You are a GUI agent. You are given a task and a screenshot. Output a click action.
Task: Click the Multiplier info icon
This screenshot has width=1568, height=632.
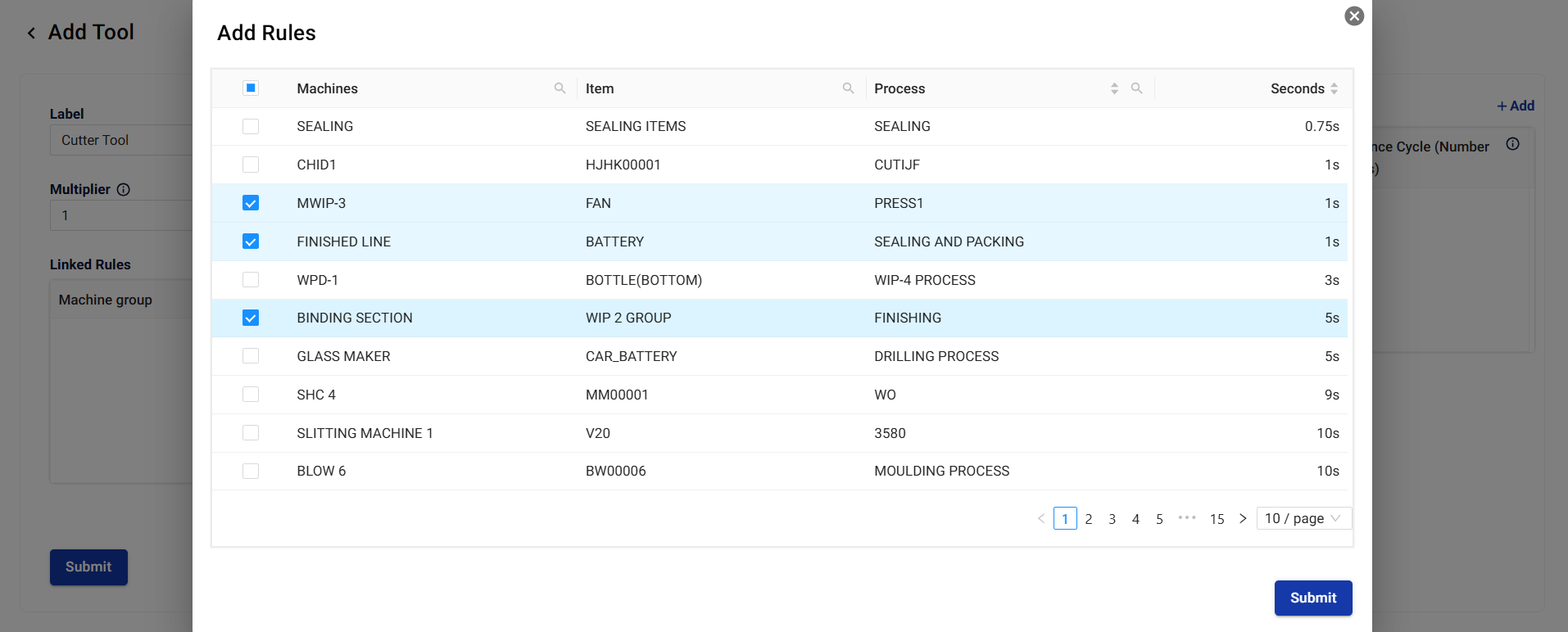pyautogui.click(x=124, y=190)
